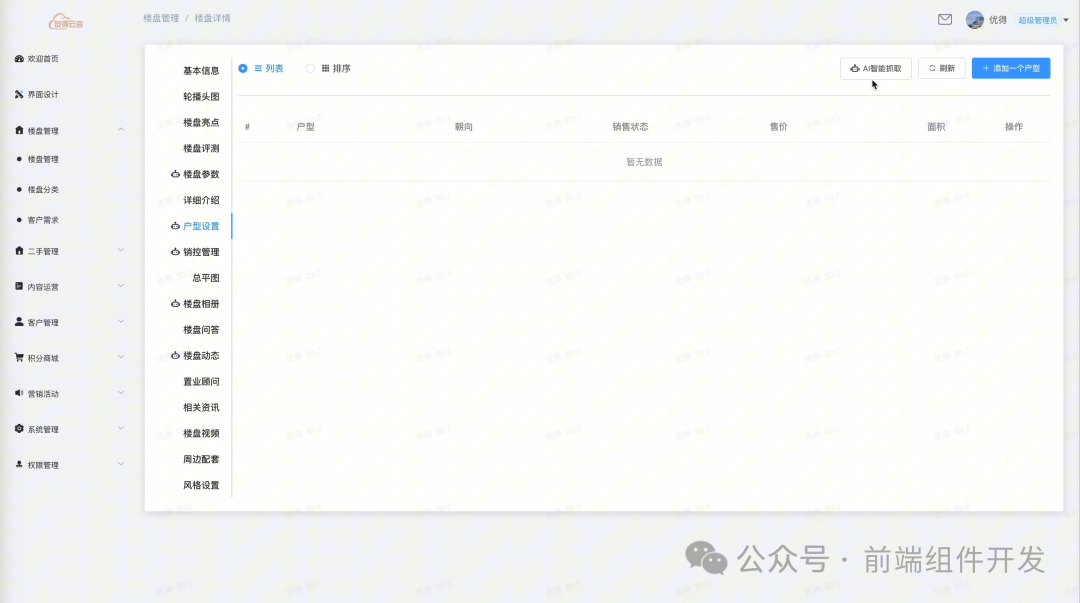Open the 楼盘问答 tab

tap(201, 329)
